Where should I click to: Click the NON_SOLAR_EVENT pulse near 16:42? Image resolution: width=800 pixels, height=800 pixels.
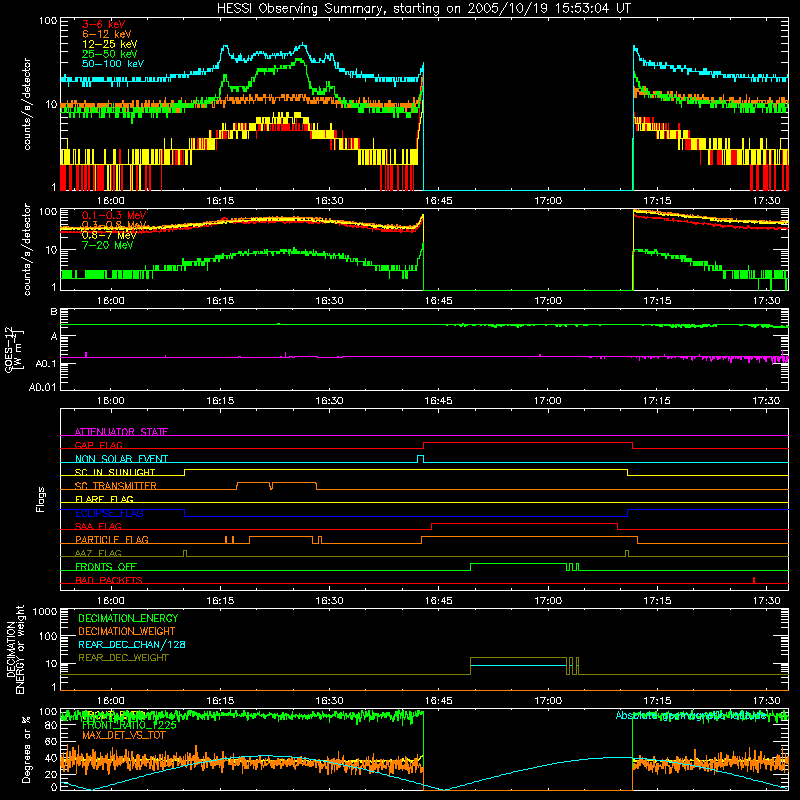420,459
